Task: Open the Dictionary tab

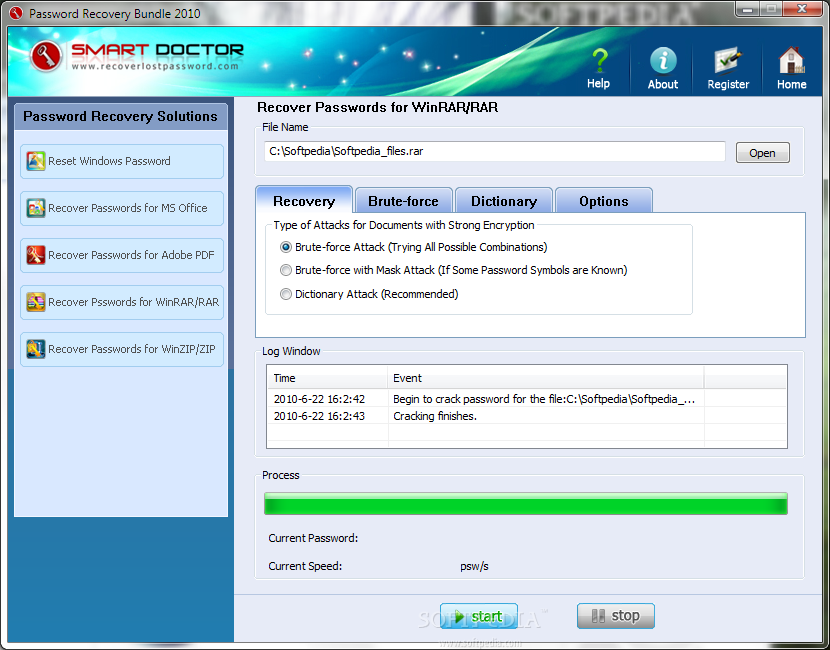Action: pyautogui.click(x=504, y=201)
